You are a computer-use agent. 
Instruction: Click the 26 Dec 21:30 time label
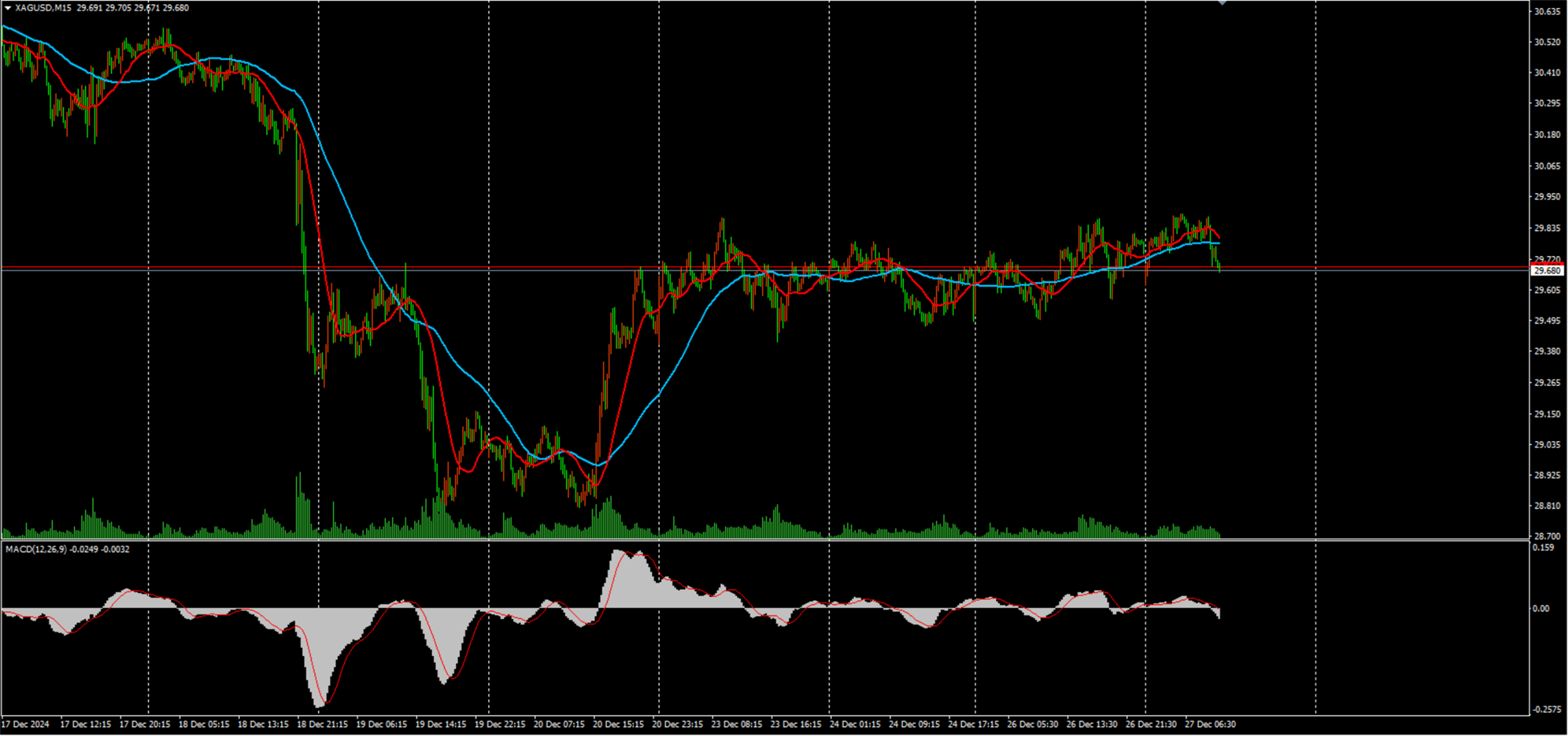coord(1151,725)
